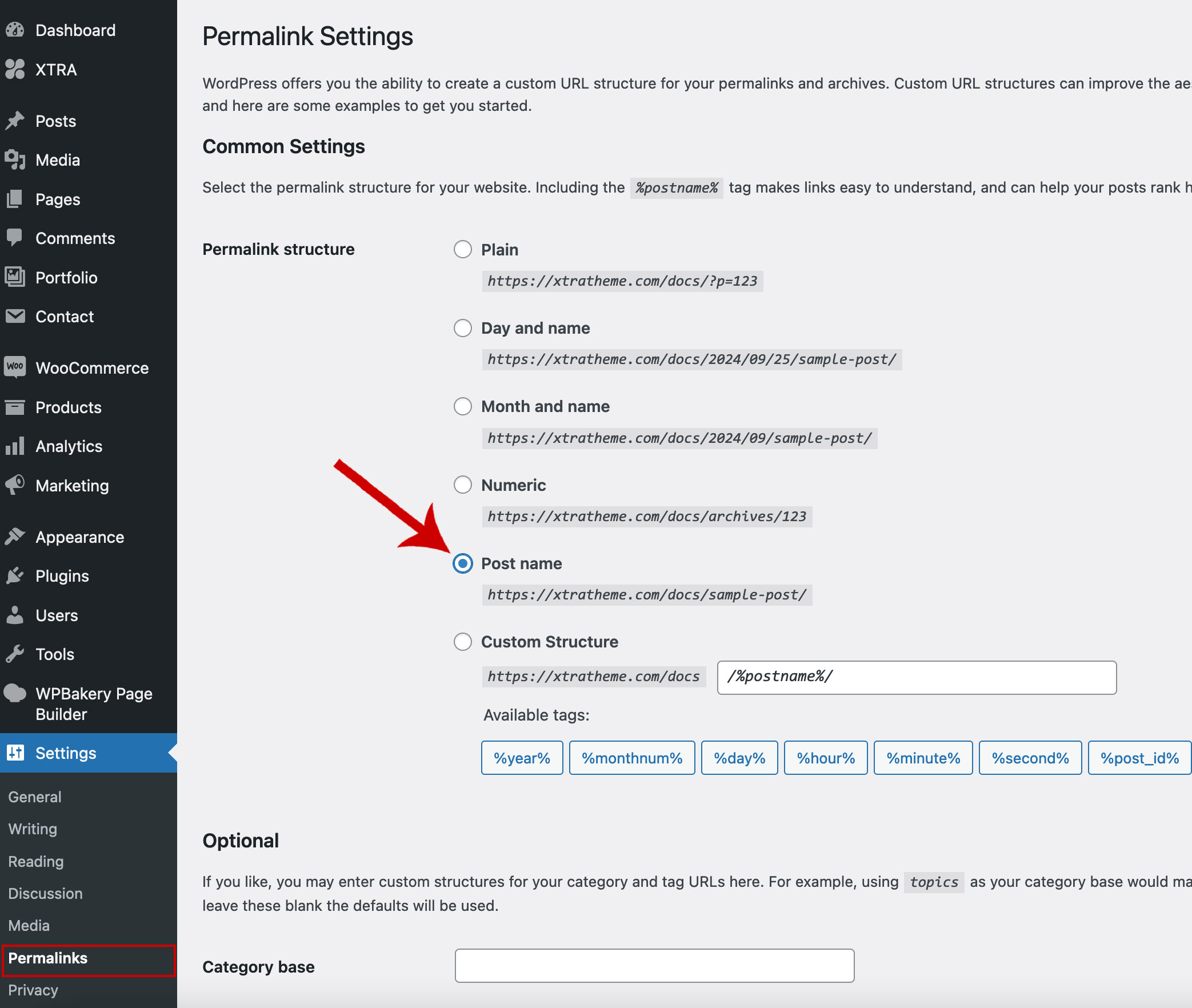Select the Custom Structure radio button
This screenshot has width=1192, height=1008.
(x=462, y=642)
